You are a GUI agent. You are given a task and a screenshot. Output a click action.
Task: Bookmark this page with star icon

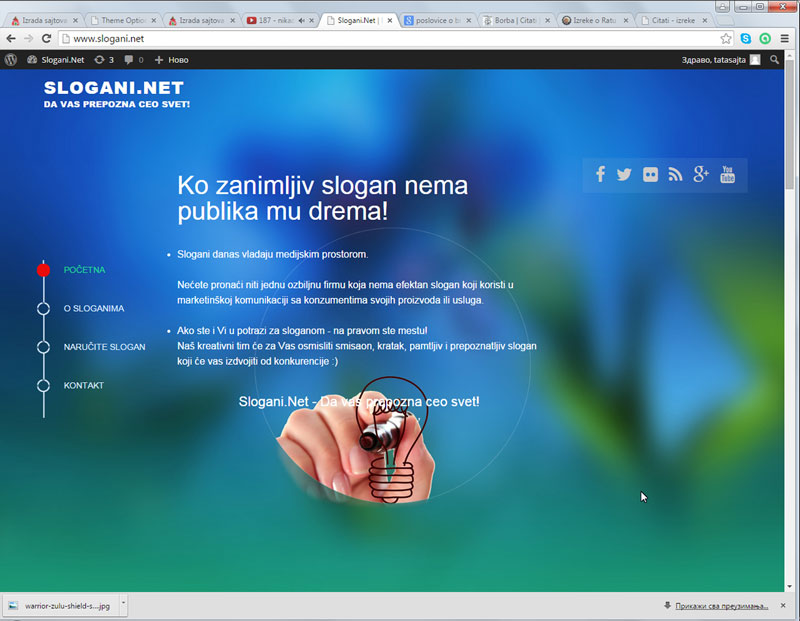coord(726,38)
